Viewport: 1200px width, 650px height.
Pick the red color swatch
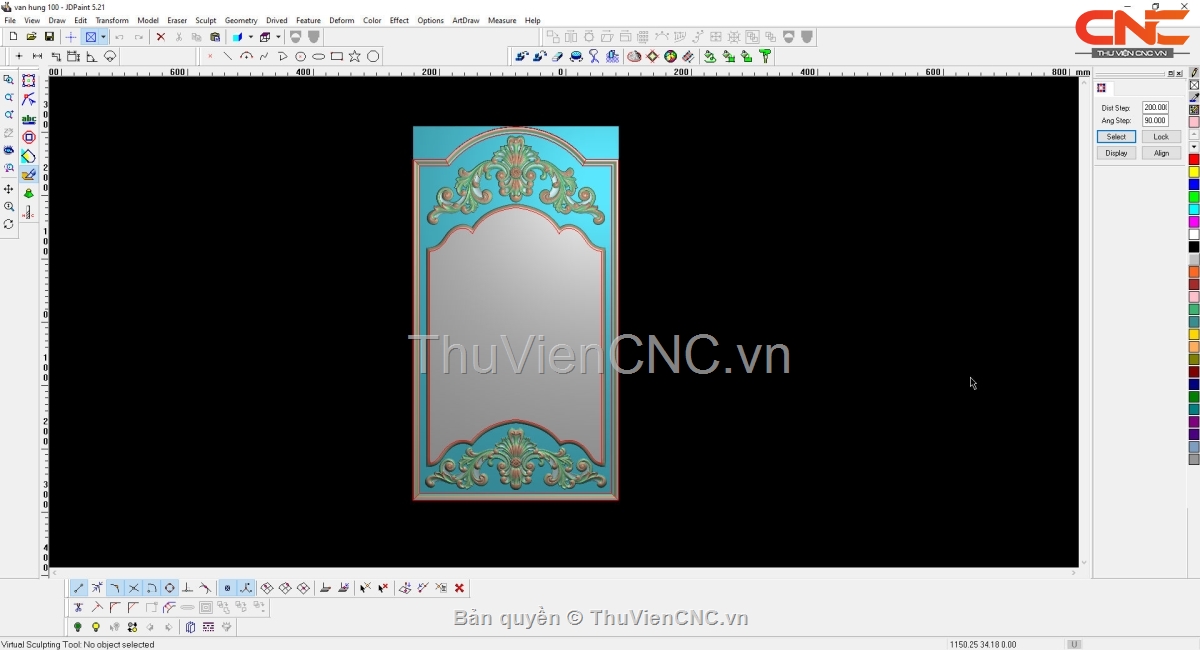click(x=1194, y=160)
